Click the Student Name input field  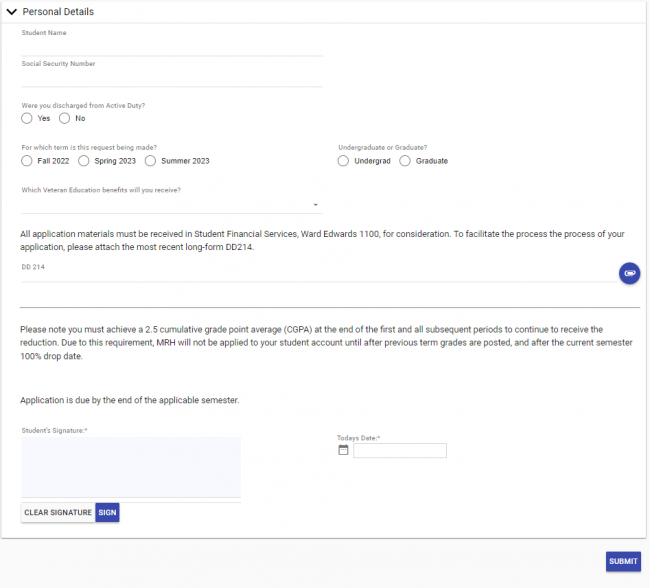tap(171, 46)
